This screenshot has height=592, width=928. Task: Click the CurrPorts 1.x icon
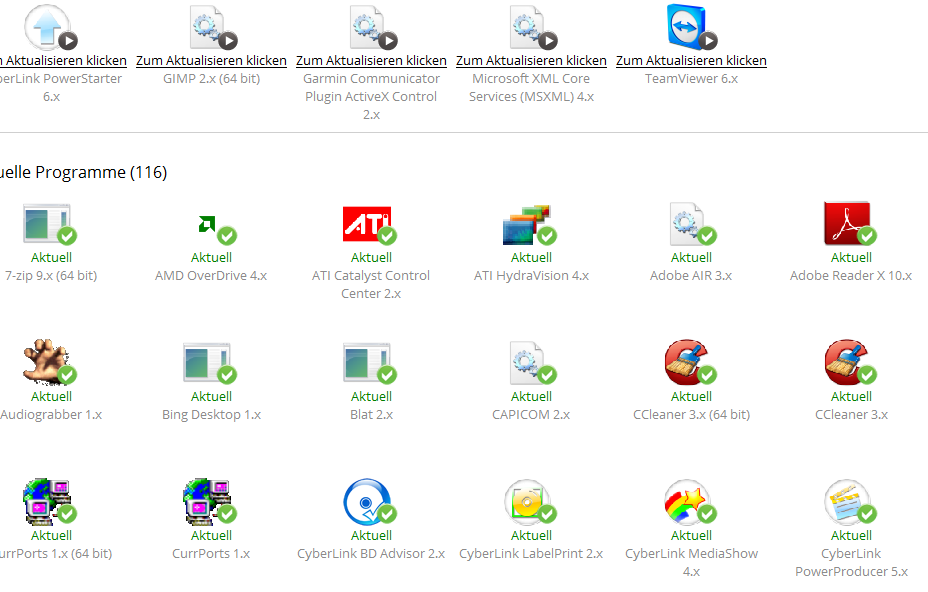coord(208,503)
